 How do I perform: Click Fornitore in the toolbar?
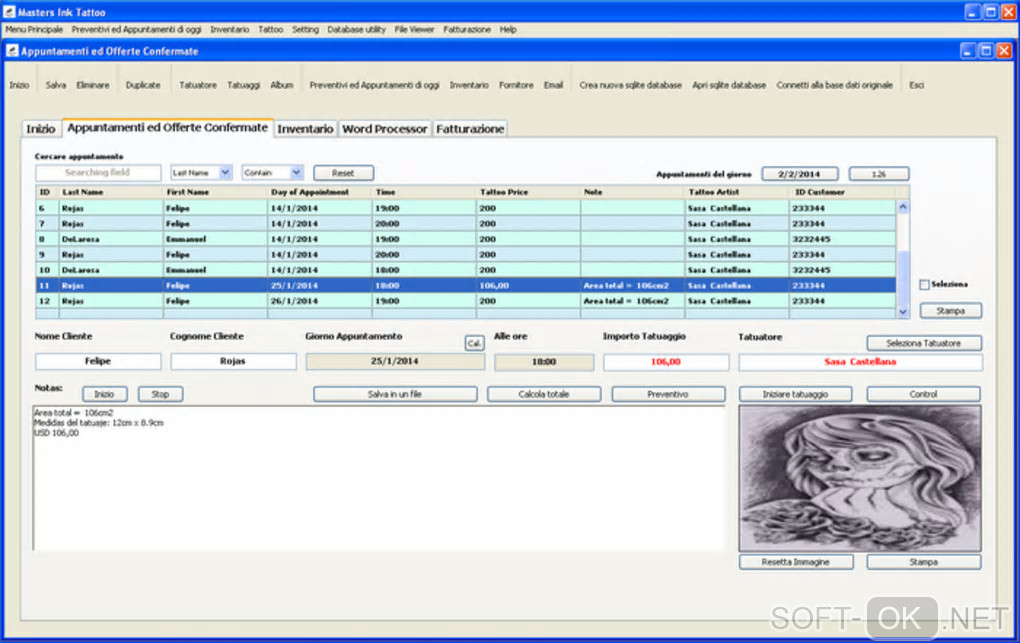pyautogui.click(x=516, y=85)
